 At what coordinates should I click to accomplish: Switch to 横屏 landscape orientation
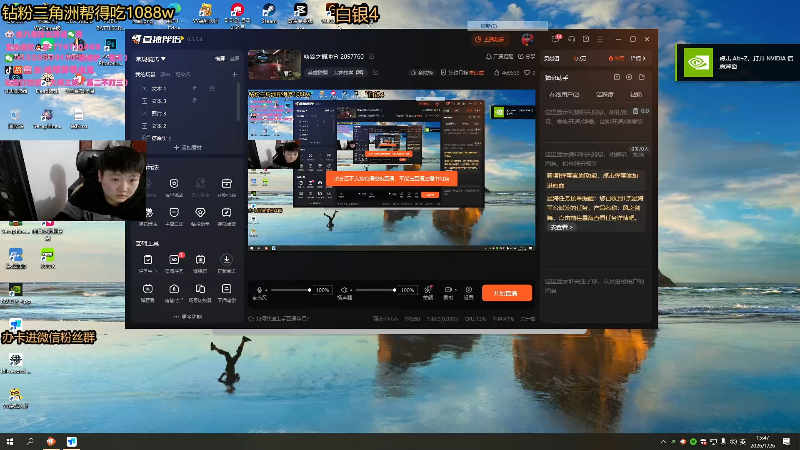tap(220, 59)
